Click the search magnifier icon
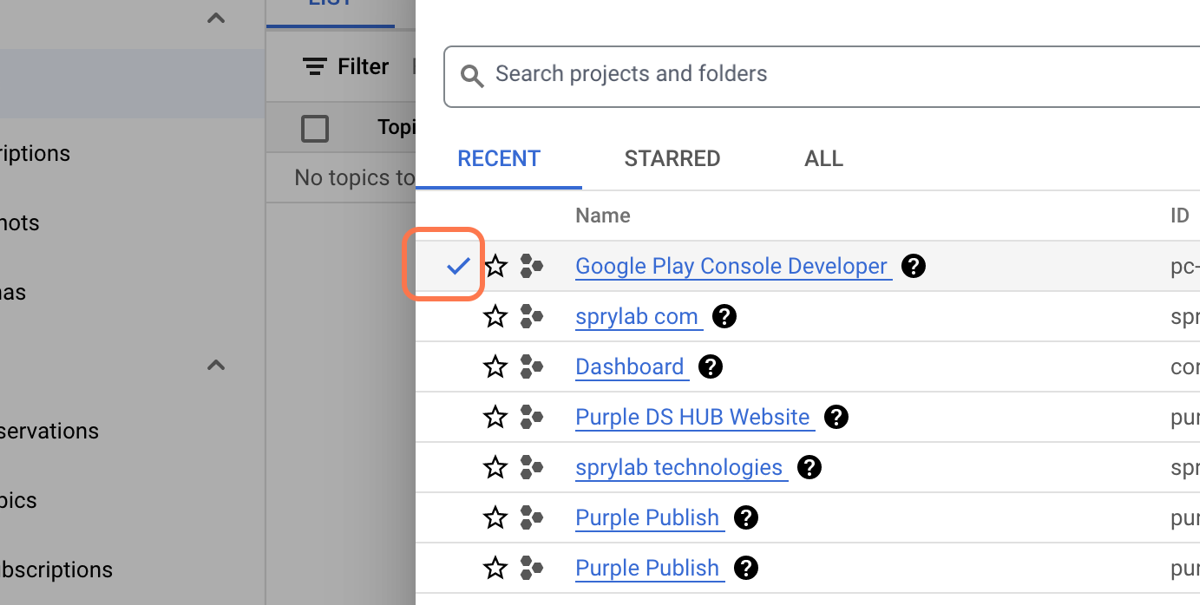This screenshot has width=1200, height=605. 471,75
